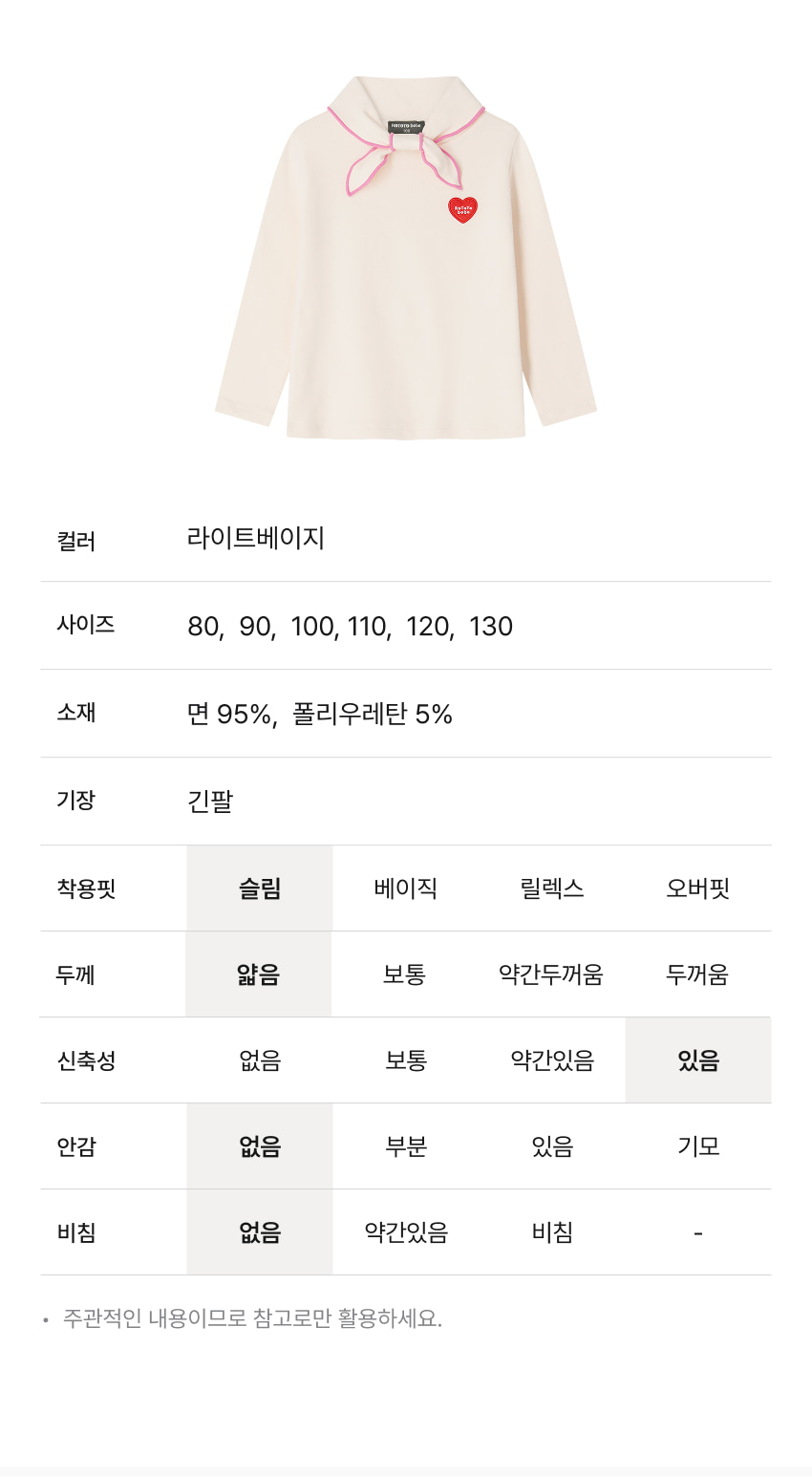Select 슬림 in the 착용핏 row
Image resolution: width=812 pixels, height=1477 pixels.
pyautogui.click(x=260, y=888)
